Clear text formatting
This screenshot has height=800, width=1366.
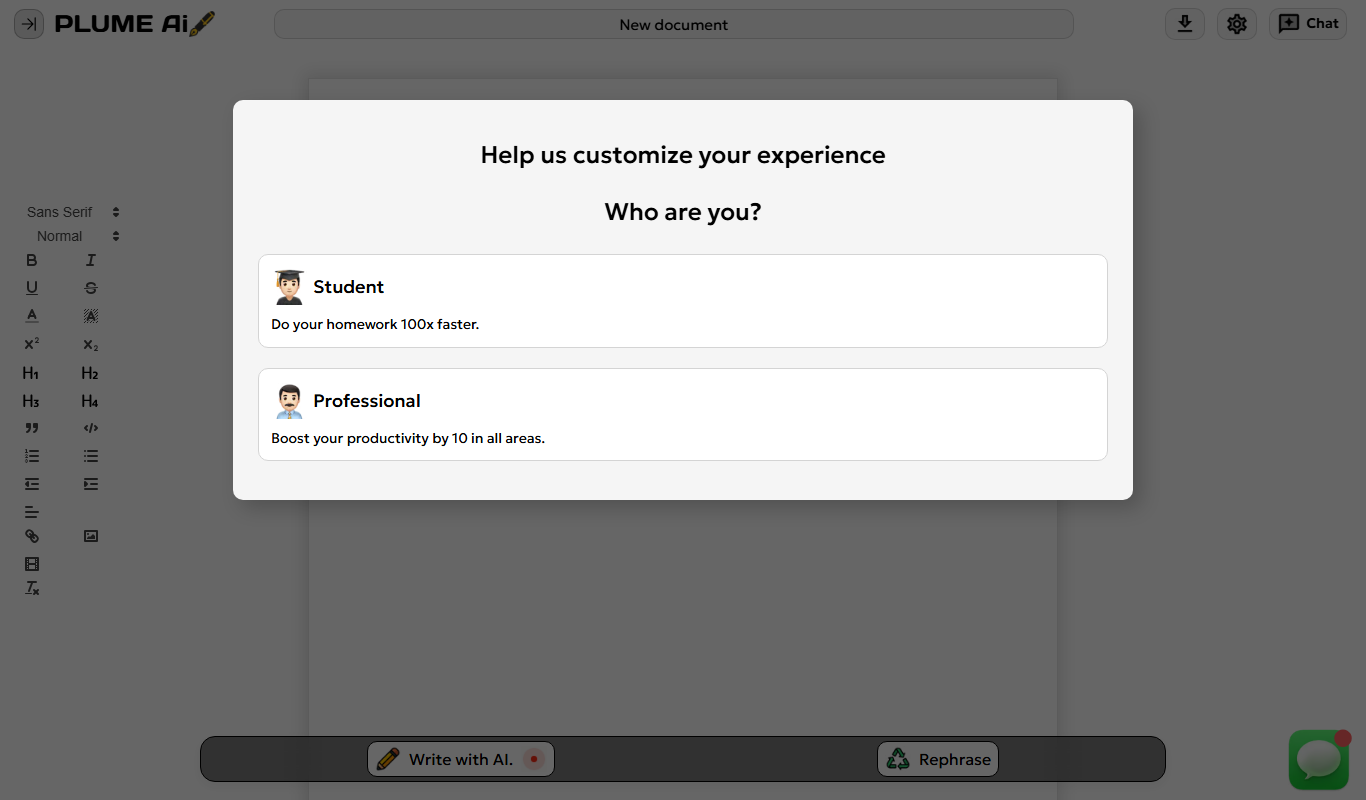pyautogui.click(x=32, y=588)
